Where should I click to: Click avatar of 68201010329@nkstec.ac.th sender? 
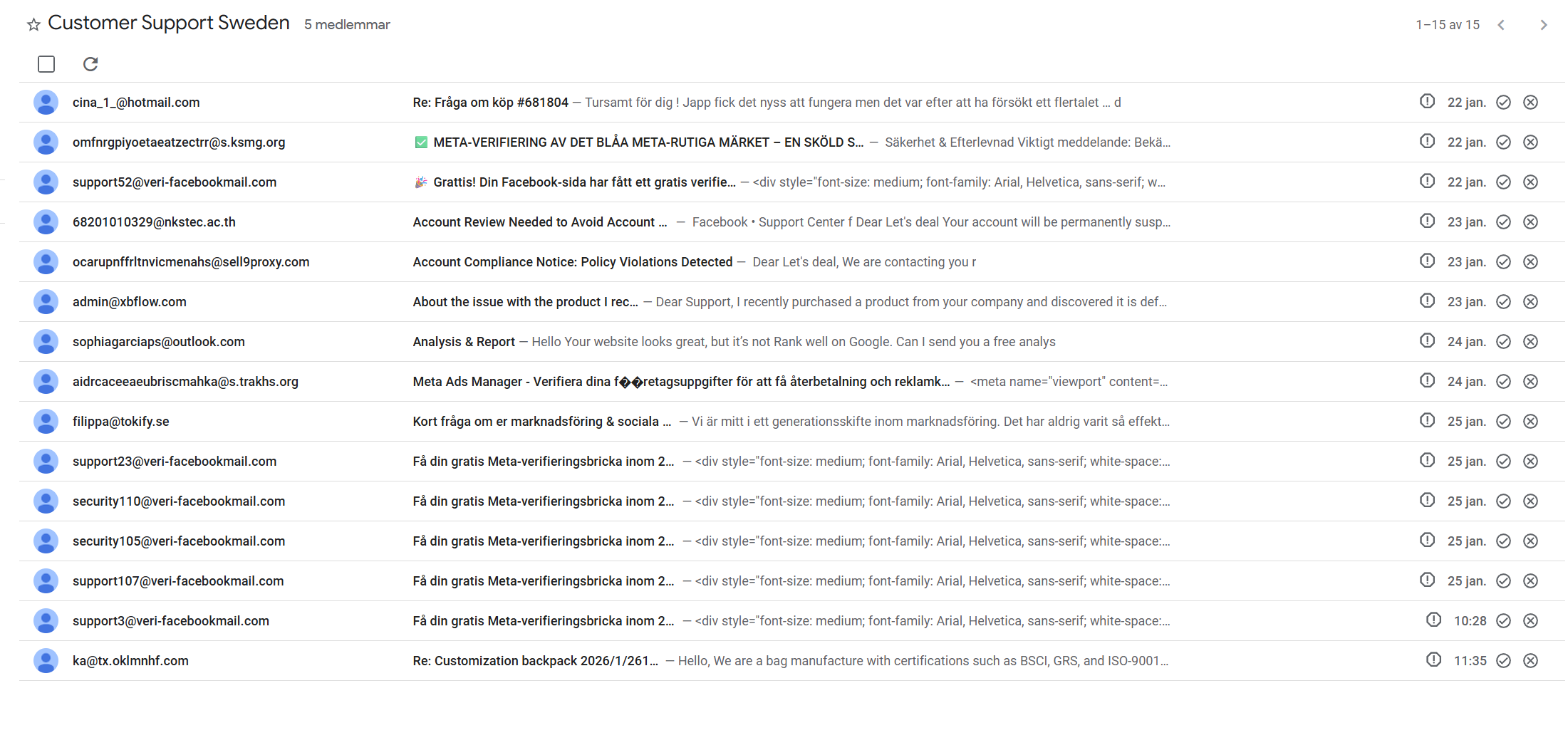click(x=46, y=222)
